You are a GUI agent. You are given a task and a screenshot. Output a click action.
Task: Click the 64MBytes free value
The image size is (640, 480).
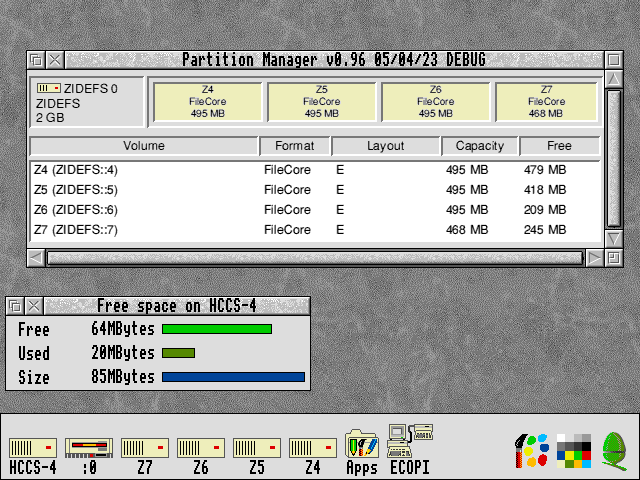point(123,329)
